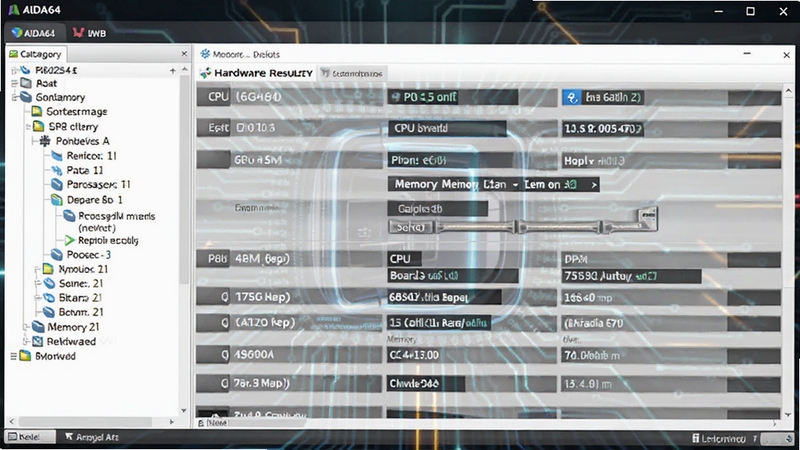The height and width of the screenshot is (450, 800).
Task: Click the Ponbeves A gear icon
Action: (45, 141)
